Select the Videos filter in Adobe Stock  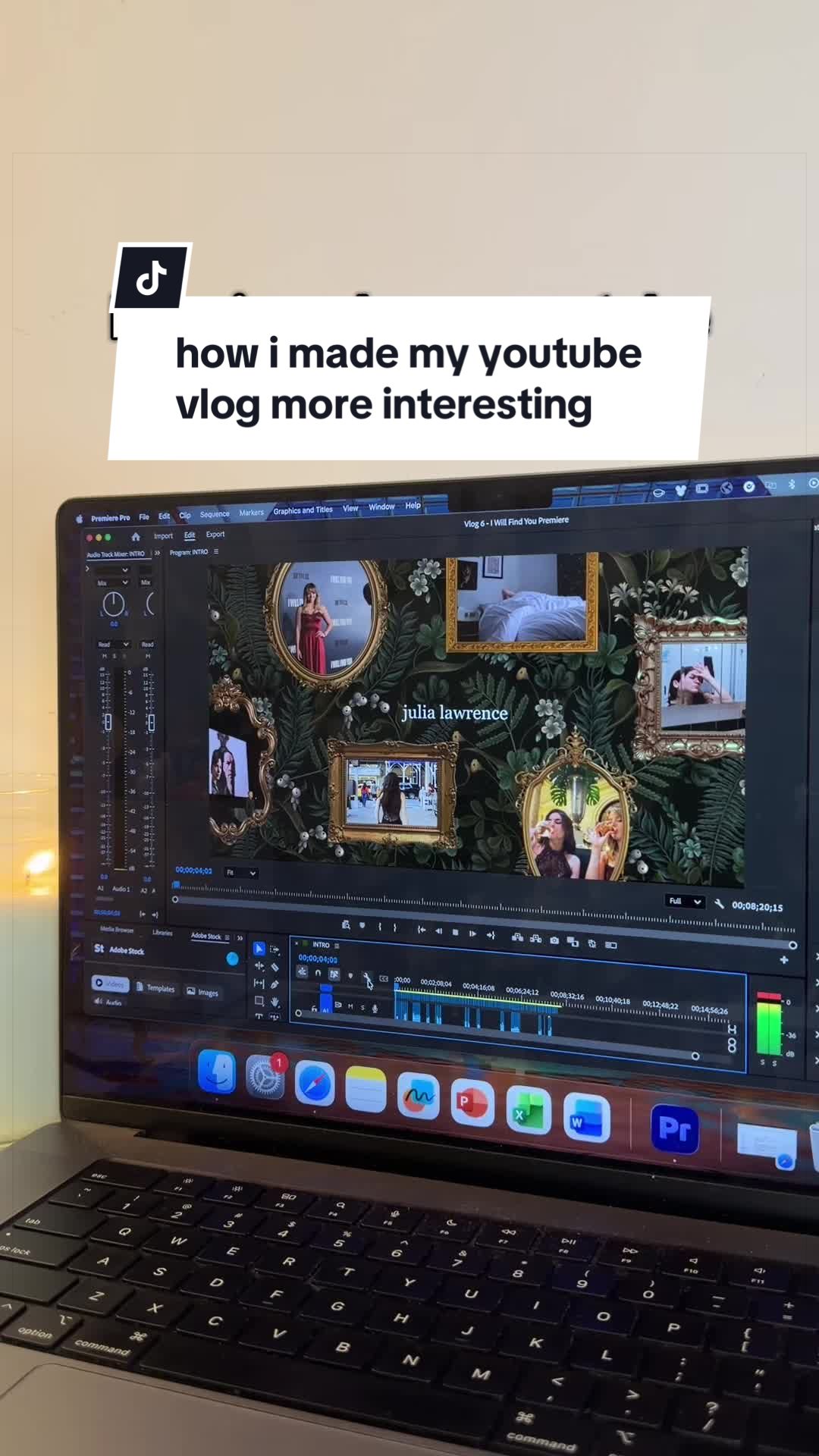pyautogui.click(x=110, y=983)
